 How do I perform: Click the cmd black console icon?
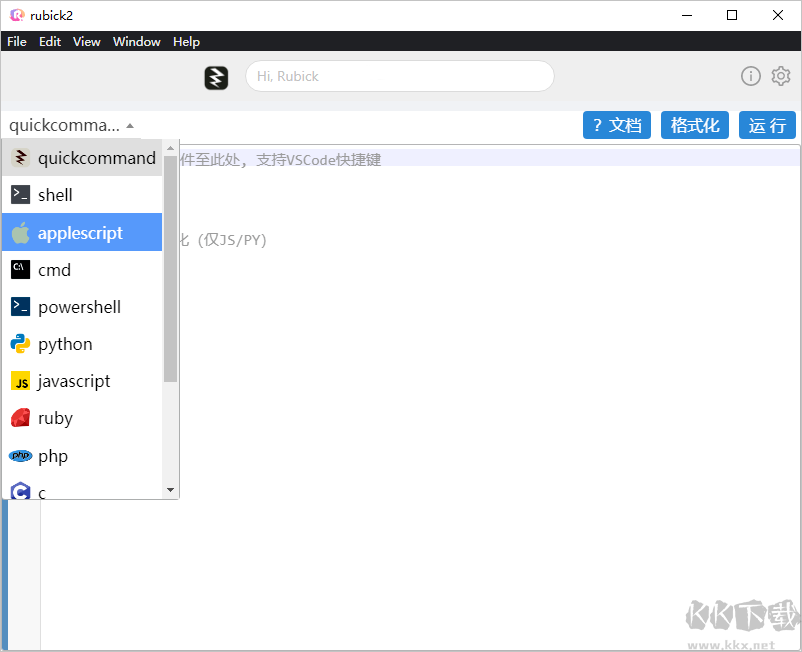click(x=20, y=269)
